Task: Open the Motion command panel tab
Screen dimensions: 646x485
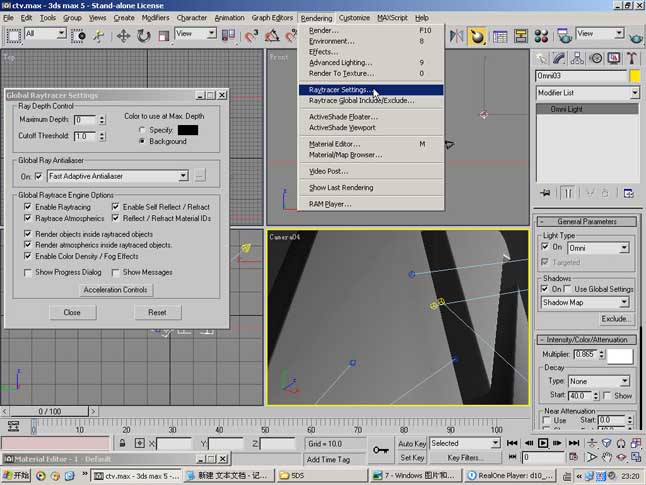Action: point(596,59)
